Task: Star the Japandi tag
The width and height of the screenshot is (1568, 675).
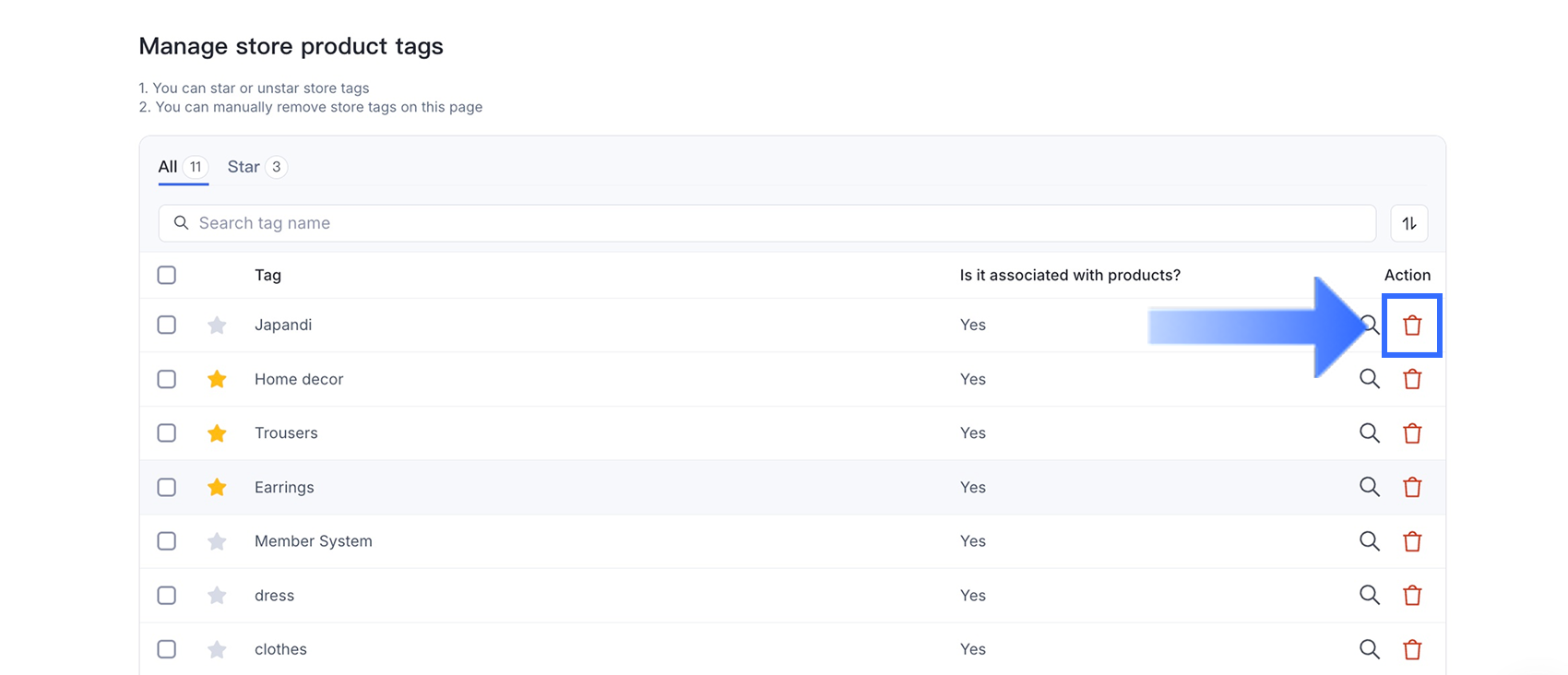Action: click(217, 326)
